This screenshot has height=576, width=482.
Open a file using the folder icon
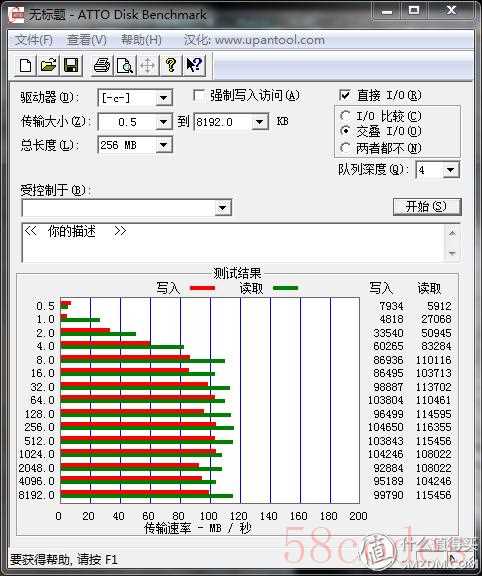[x=48, y=65]
